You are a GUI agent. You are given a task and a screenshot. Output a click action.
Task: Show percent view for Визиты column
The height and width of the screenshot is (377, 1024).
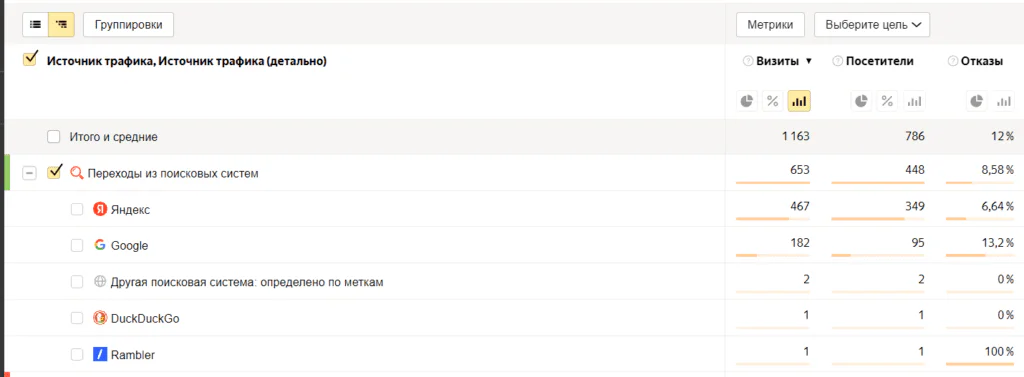(773, 101)
